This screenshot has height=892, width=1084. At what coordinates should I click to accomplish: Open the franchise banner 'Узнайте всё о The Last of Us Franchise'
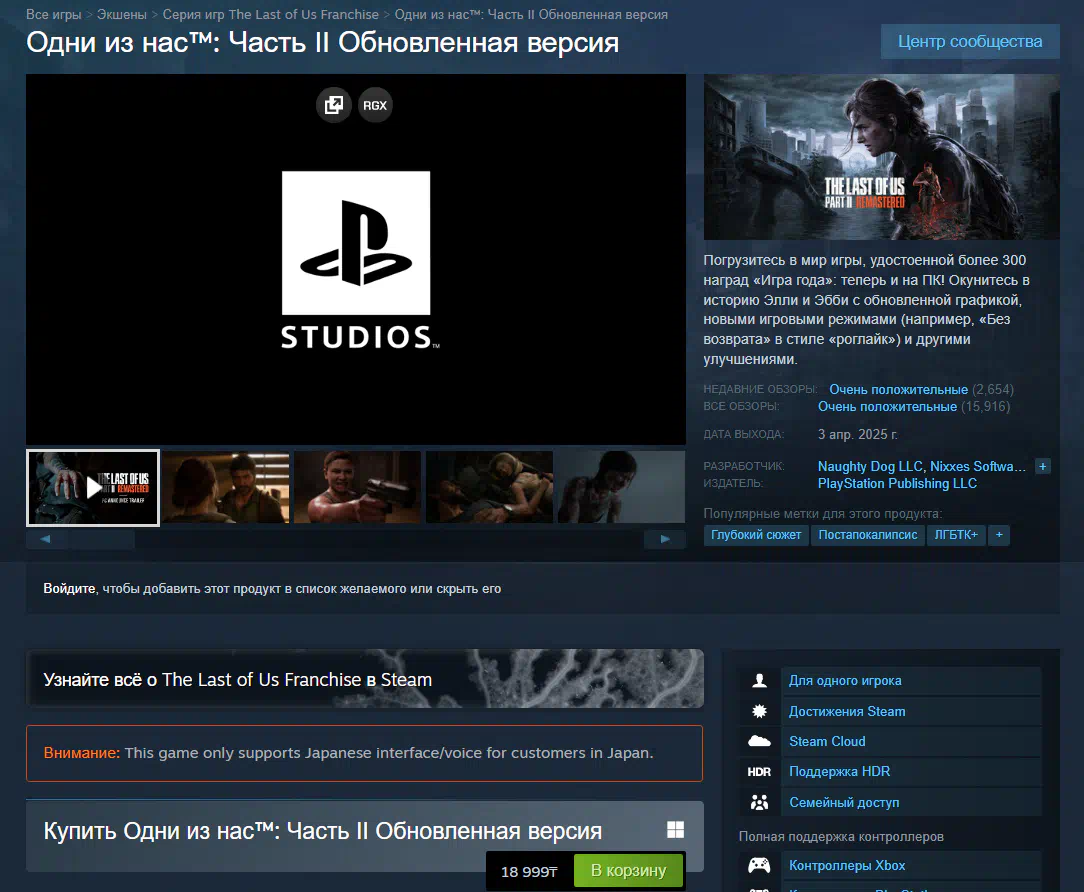coord(365,678)
